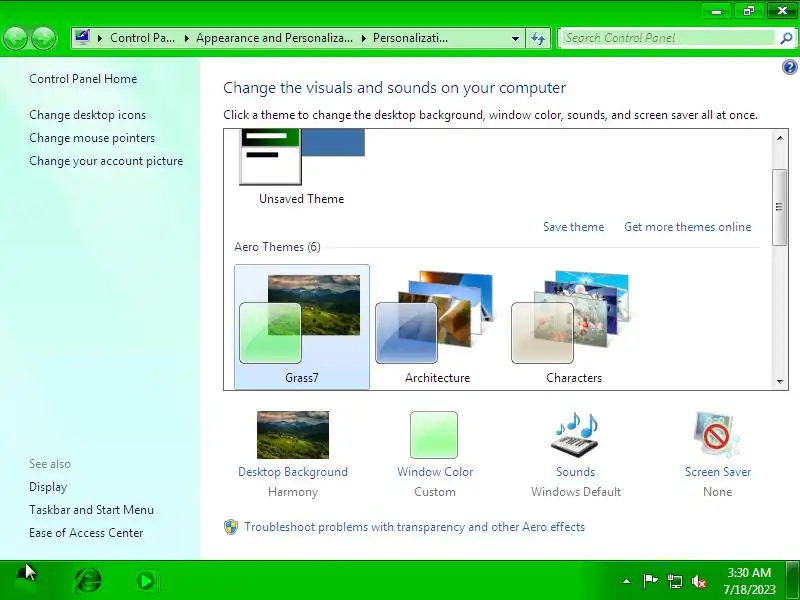This screenshot has width=800, height=600.
Task: Click the Show Desktop strip
Action: [x=793, y=580]
